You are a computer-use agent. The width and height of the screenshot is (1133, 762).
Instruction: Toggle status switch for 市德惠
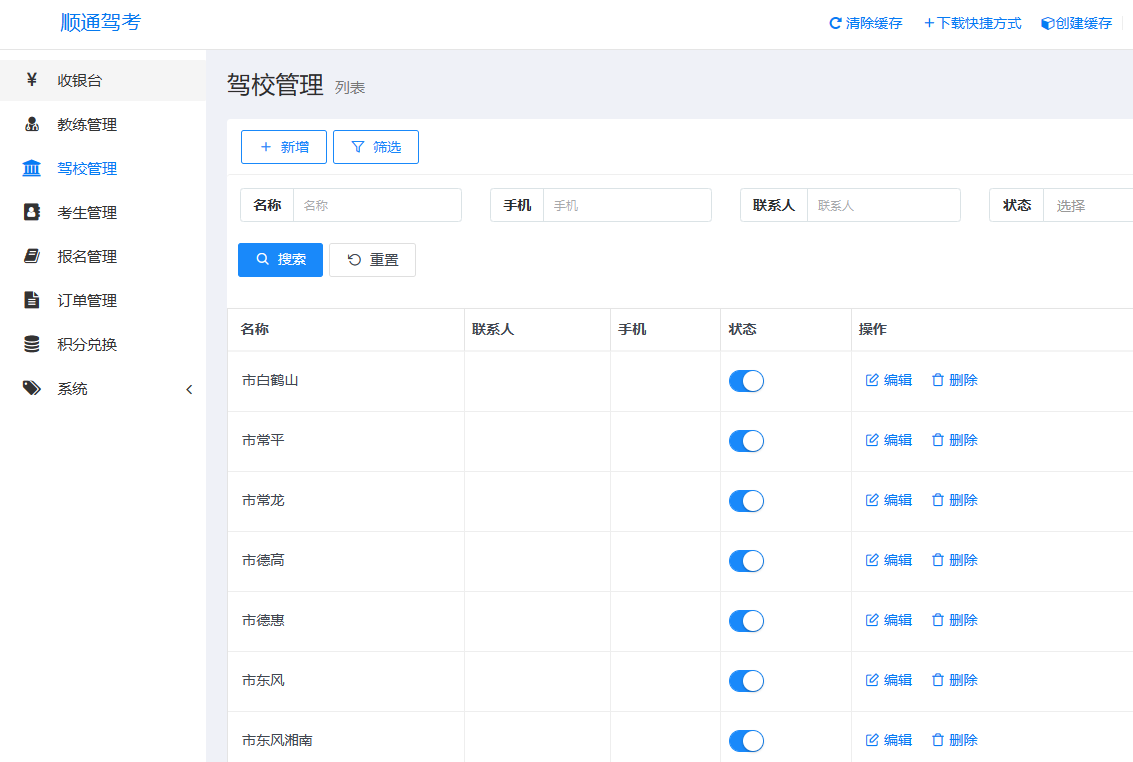pyautogui.click(x=746, y=620)
